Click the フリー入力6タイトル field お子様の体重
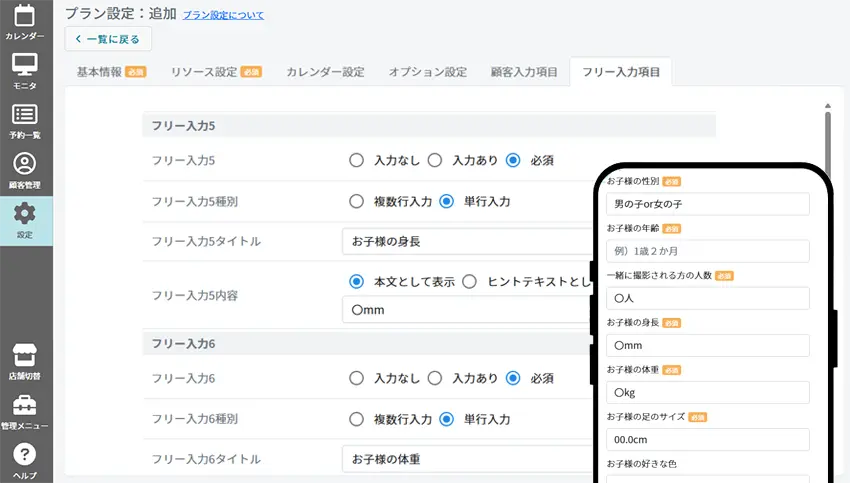Viewport: 850px width, 483px height. pos(468,460)
